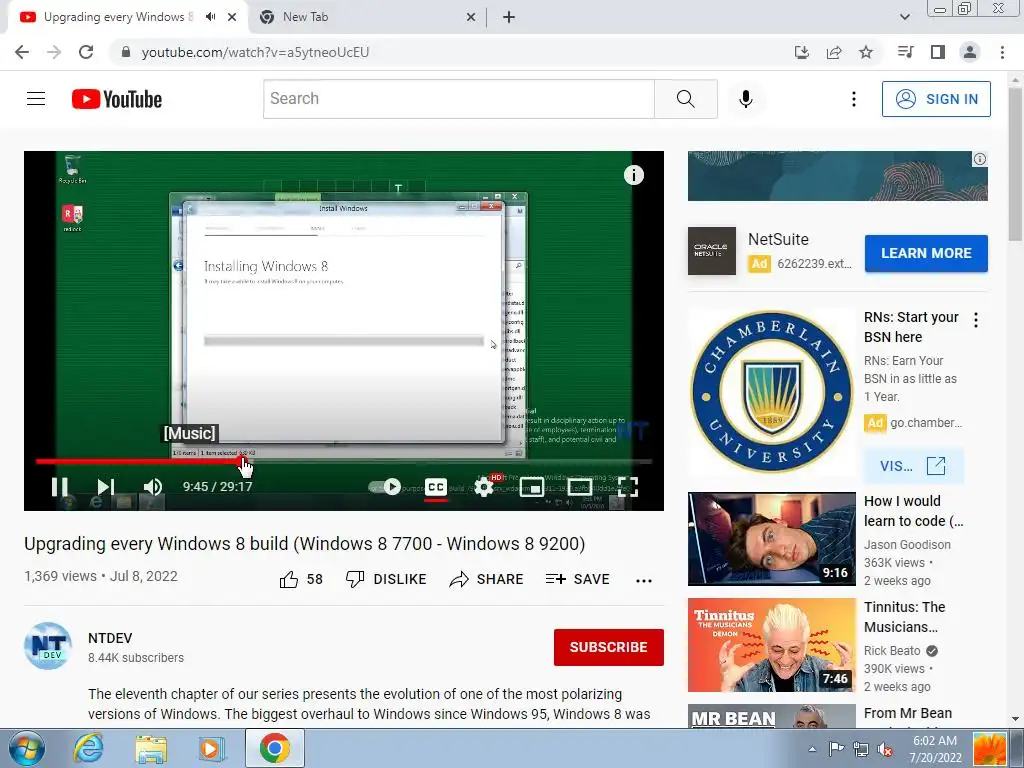Image resolution: width=1024 pixels, height=768 pixels.
Task: Save video to playlist
Action: pos(577,579)
